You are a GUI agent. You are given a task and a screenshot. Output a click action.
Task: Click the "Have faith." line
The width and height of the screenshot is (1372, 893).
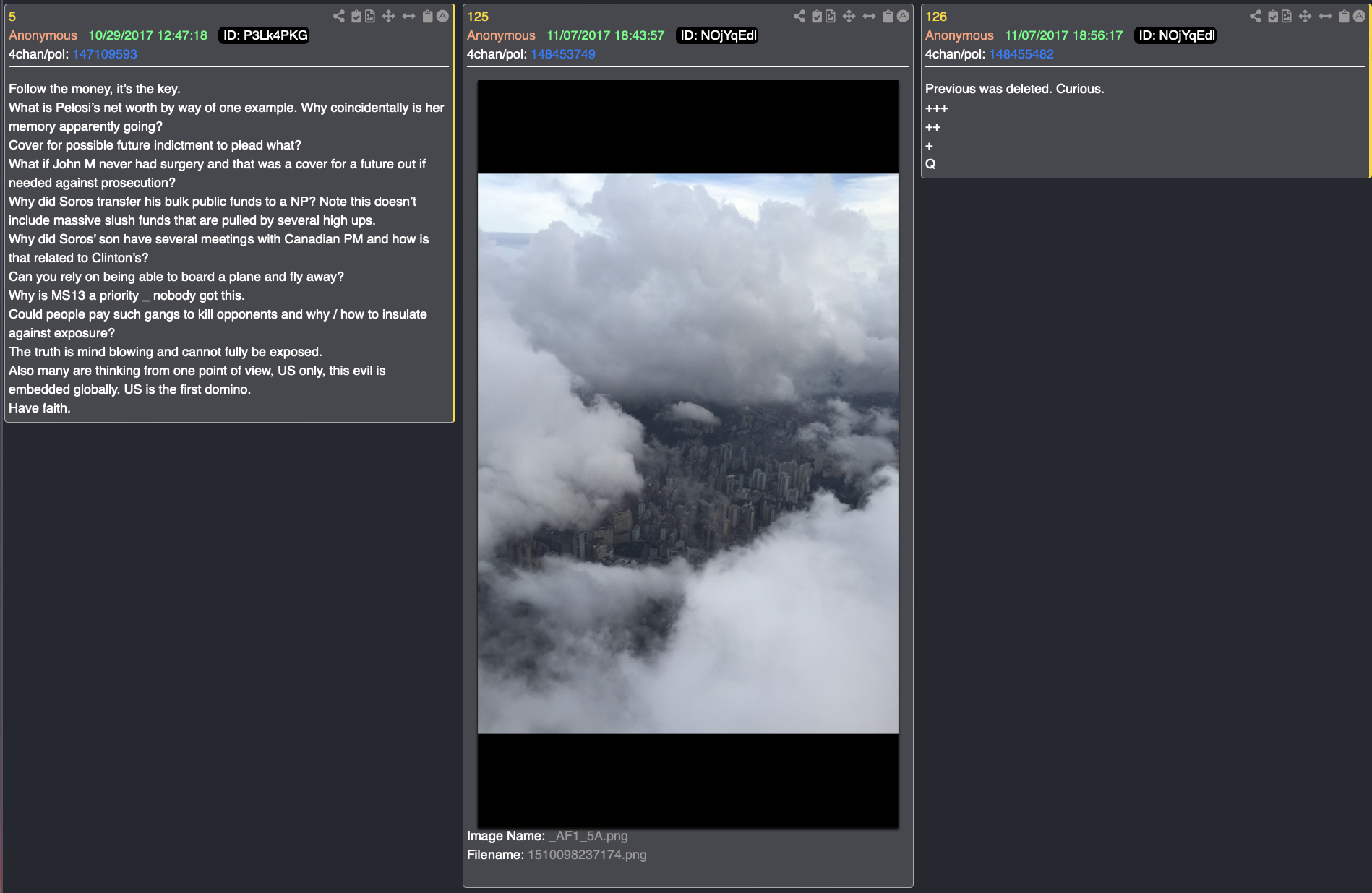coord(39,408)
